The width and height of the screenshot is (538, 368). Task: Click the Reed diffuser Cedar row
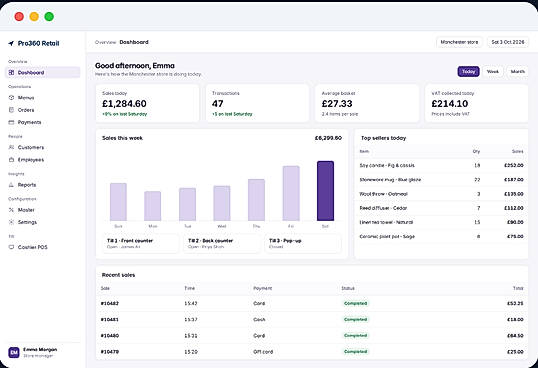pyautogui.click(x=441, y=208)
